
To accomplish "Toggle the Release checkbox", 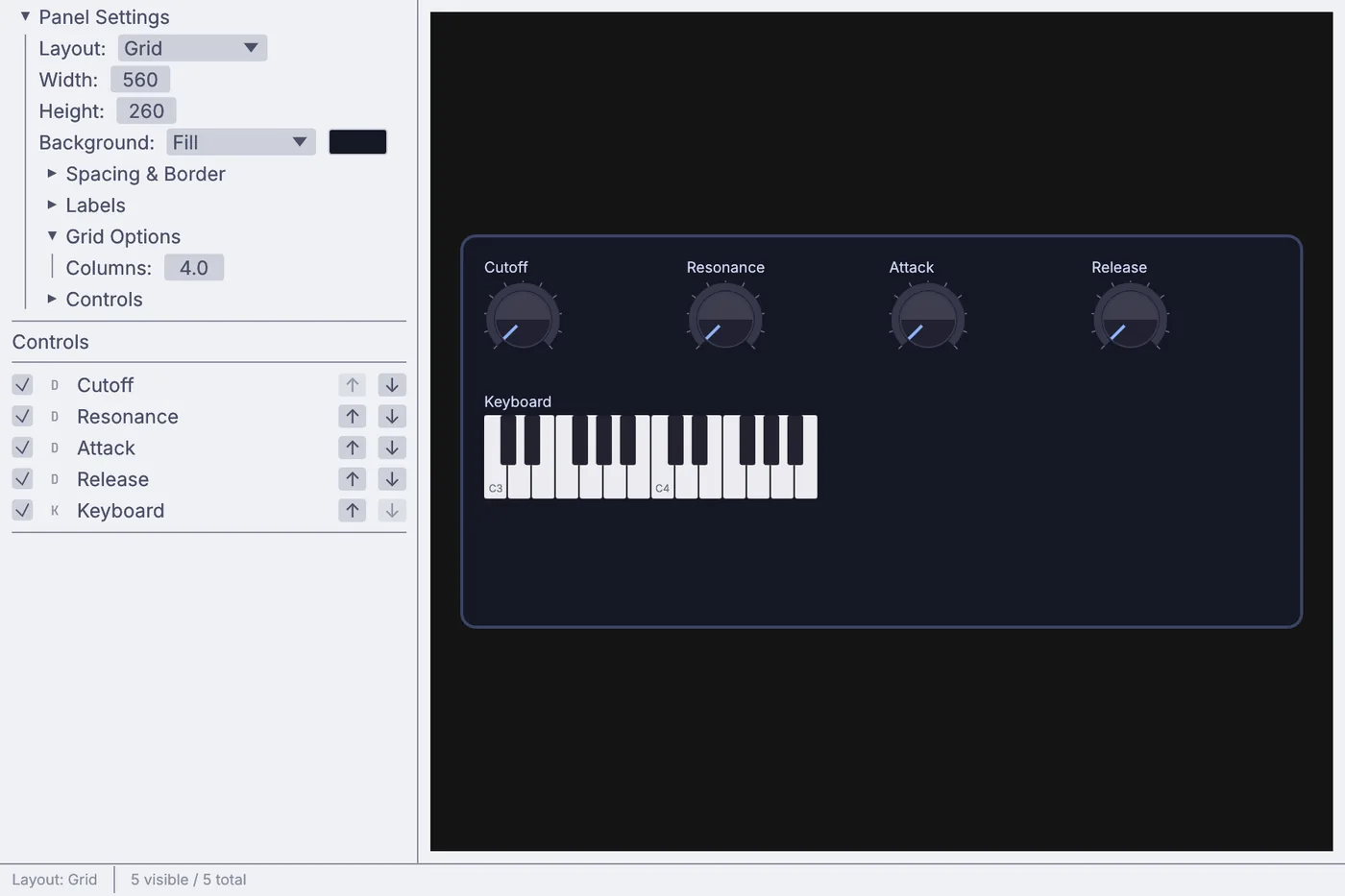I will (22, 479).
